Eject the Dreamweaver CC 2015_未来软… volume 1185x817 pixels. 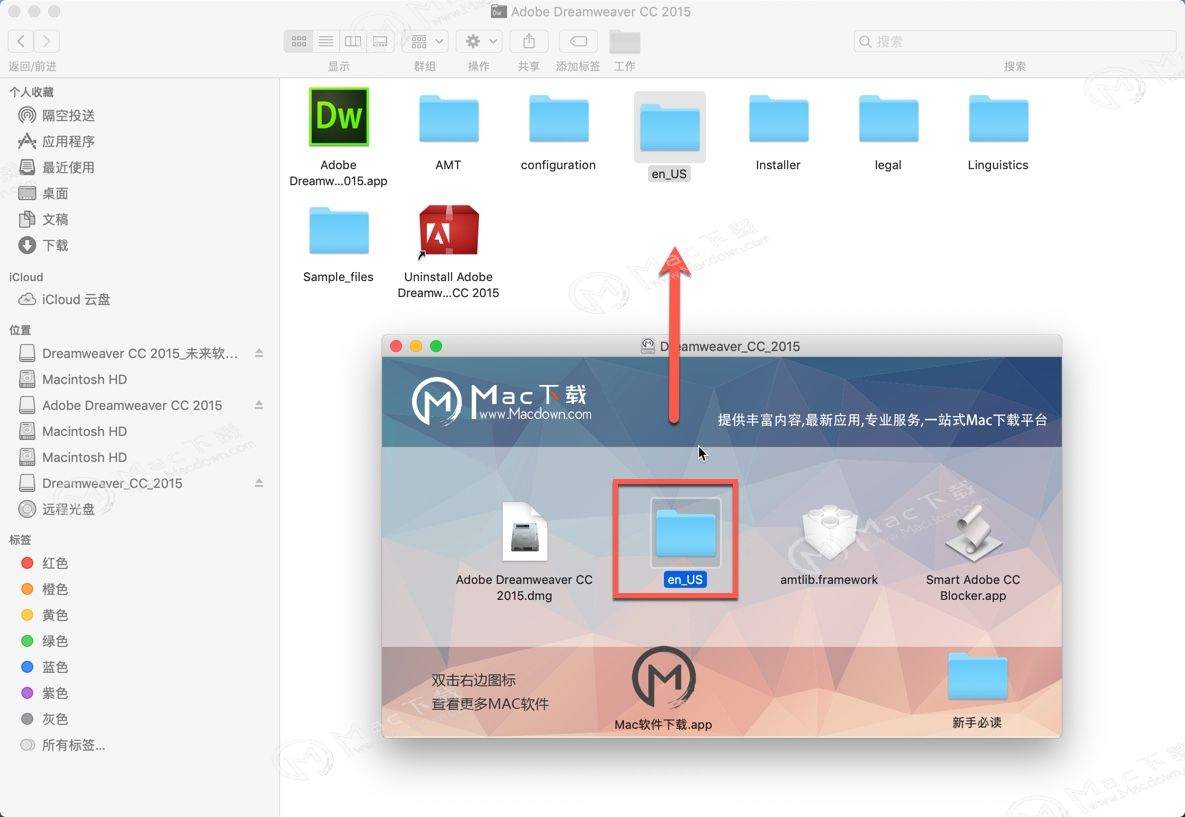point(259,353)
